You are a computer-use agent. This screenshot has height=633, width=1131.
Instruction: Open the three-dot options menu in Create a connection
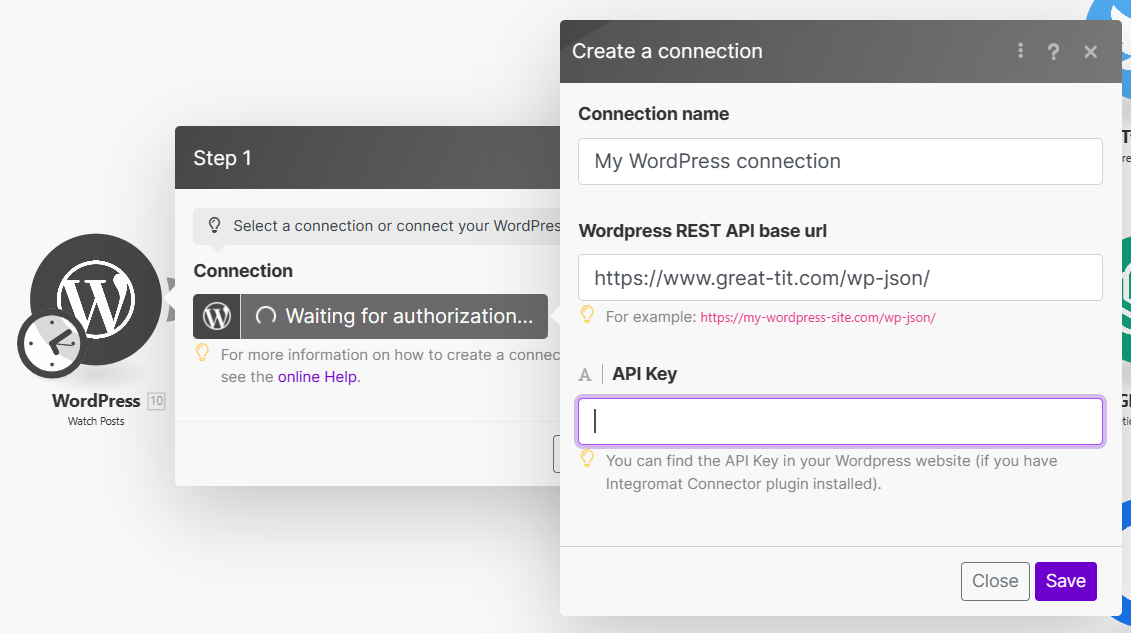pos(1020,50)
